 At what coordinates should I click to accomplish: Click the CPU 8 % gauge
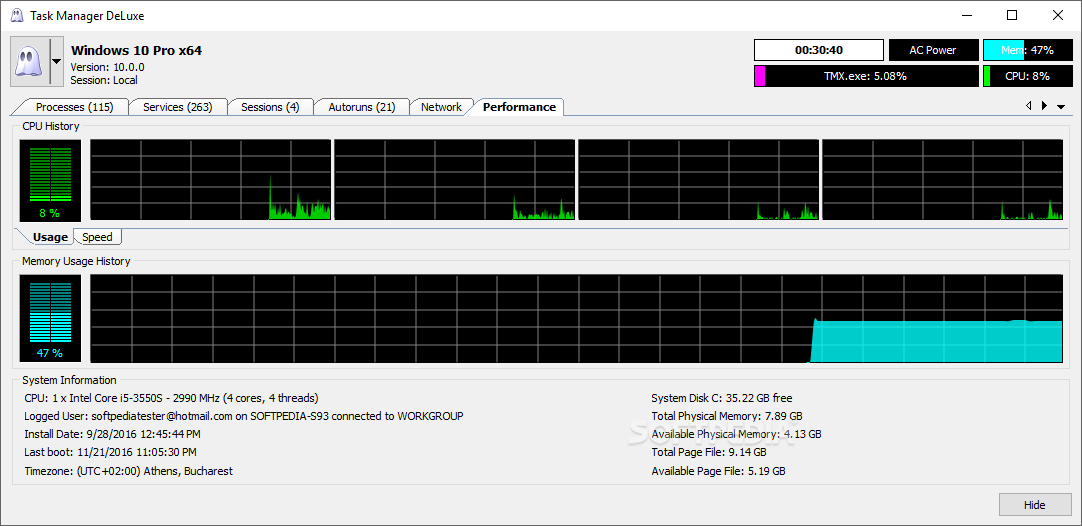click(x=50, y=180)
